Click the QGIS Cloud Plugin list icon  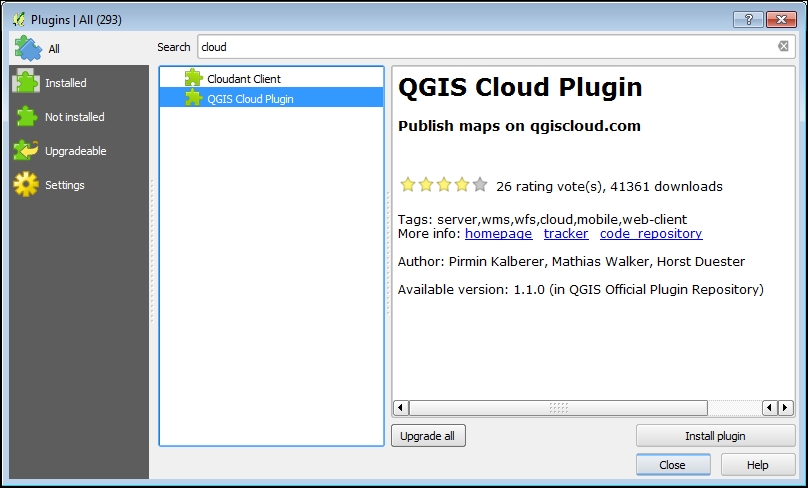tap(194, 97)
